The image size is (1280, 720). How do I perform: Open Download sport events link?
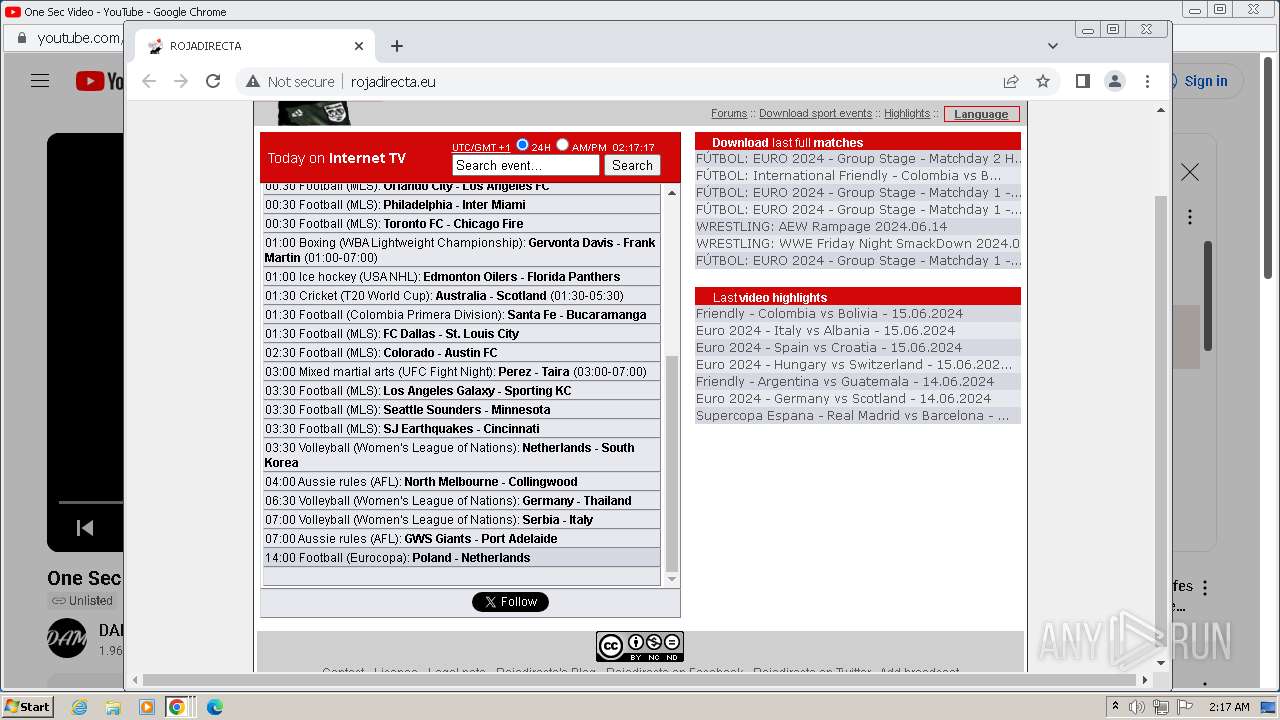tap(815, 113)
